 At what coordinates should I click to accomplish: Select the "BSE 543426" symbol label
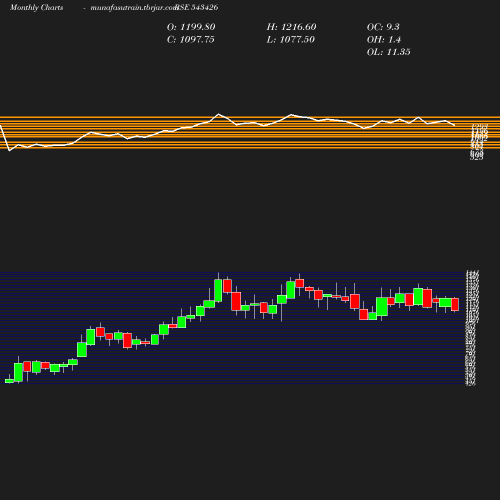[197, 8]
